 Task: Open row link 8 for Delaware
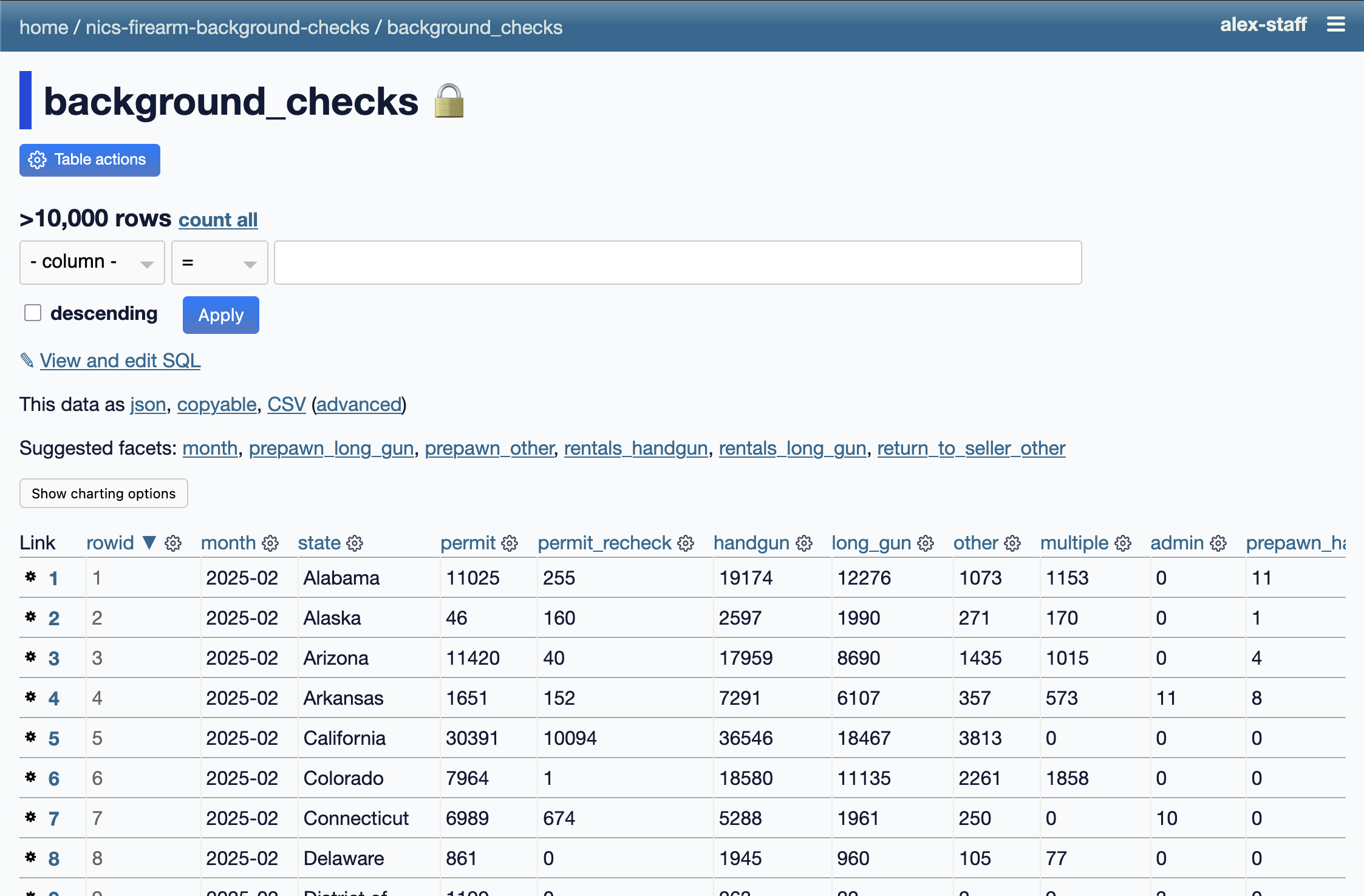(54, 858)
